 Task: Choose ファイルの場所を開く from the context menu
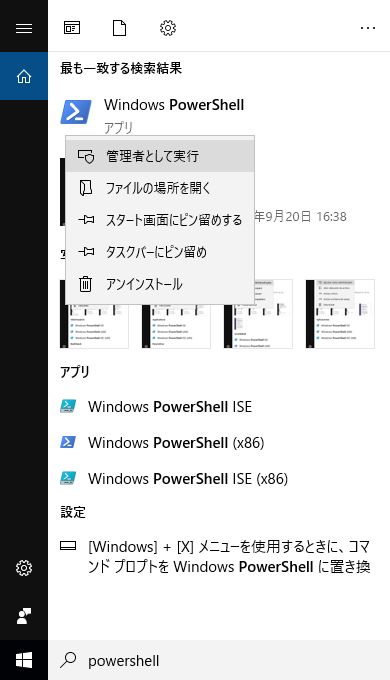pyautogui.click(x=160, y=188)
